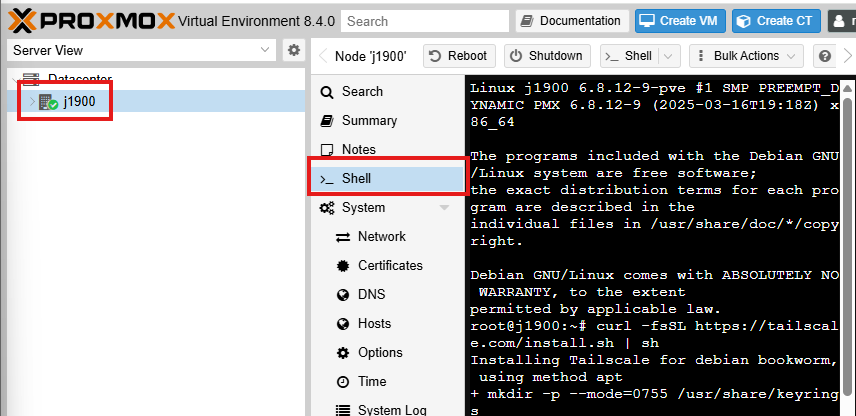Click the curl install command line
The width and height of the screenshot is (856, 416).
click(654, 335)
